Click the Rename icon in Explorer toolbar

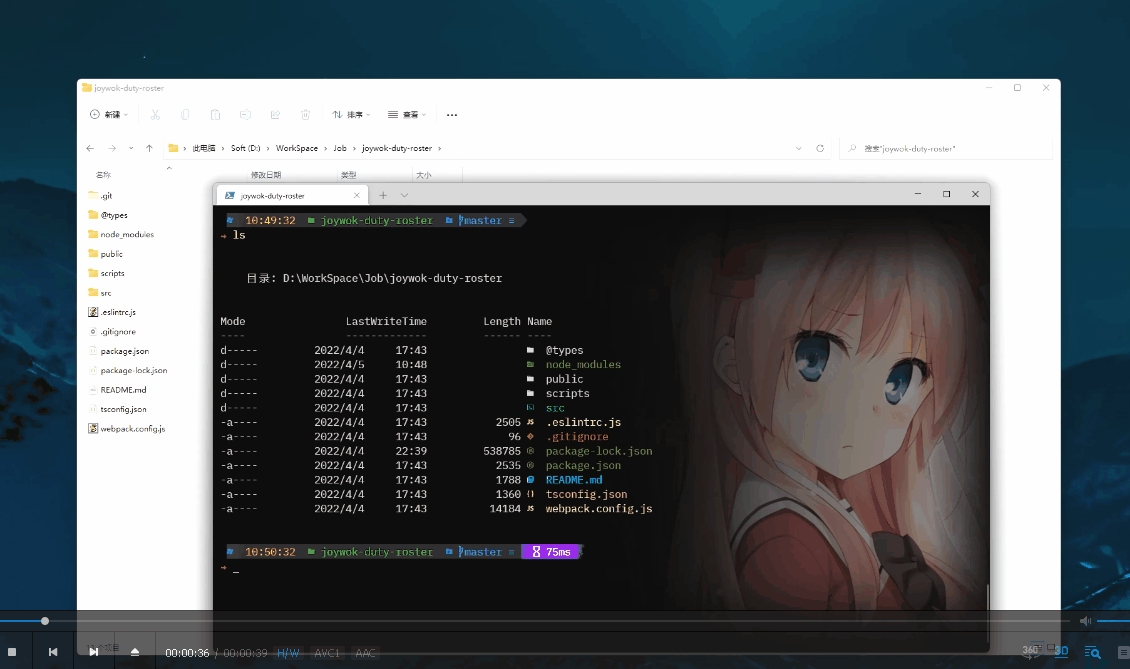tap(246, 114)
